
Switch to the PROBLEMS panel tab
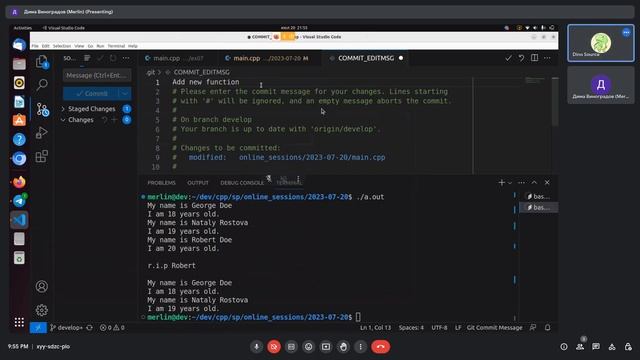(x=162, y=182)
